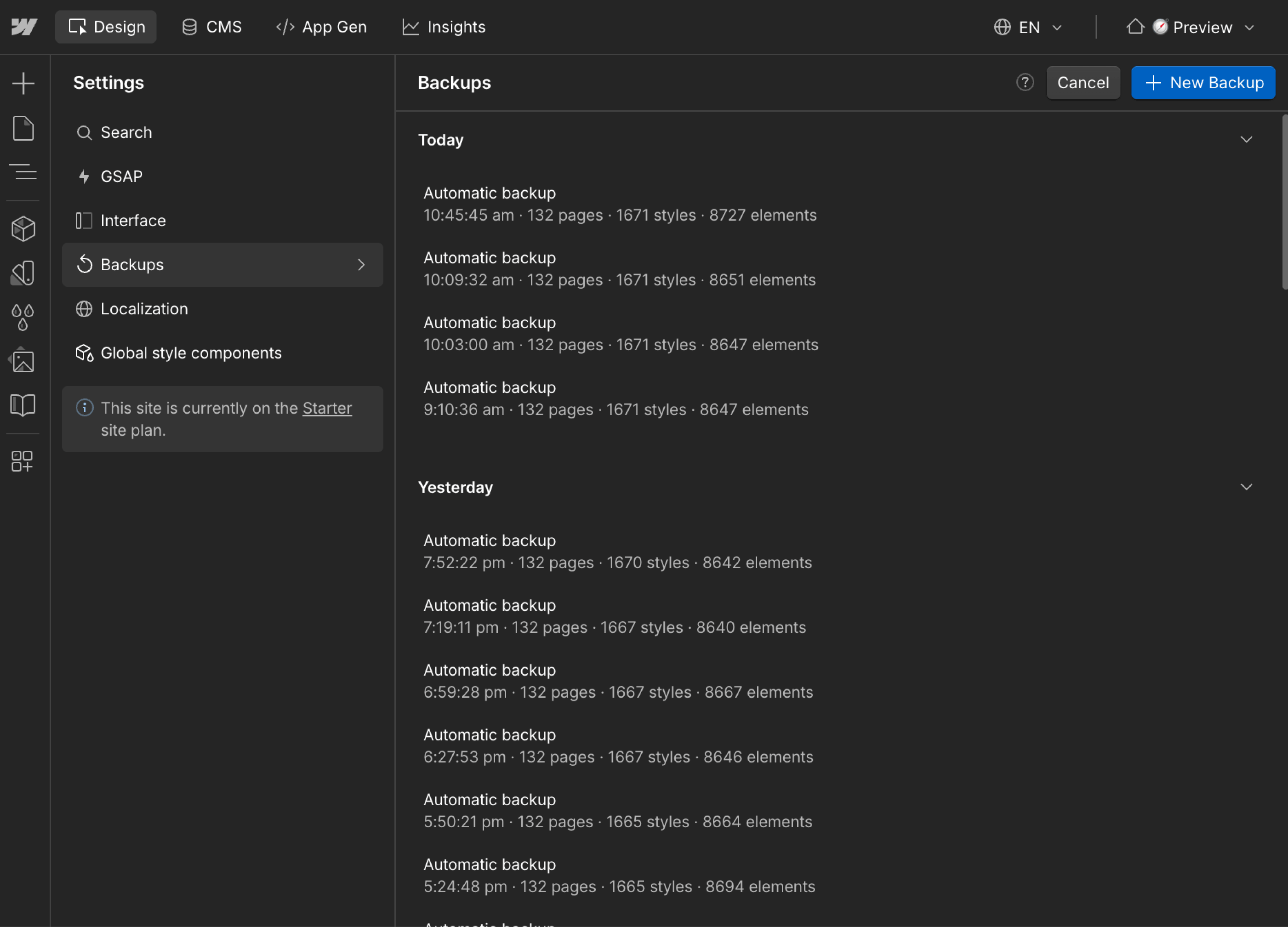Open the backups help tooltip
This screenshot has height=927, width=1288.
coord(1025,82)
